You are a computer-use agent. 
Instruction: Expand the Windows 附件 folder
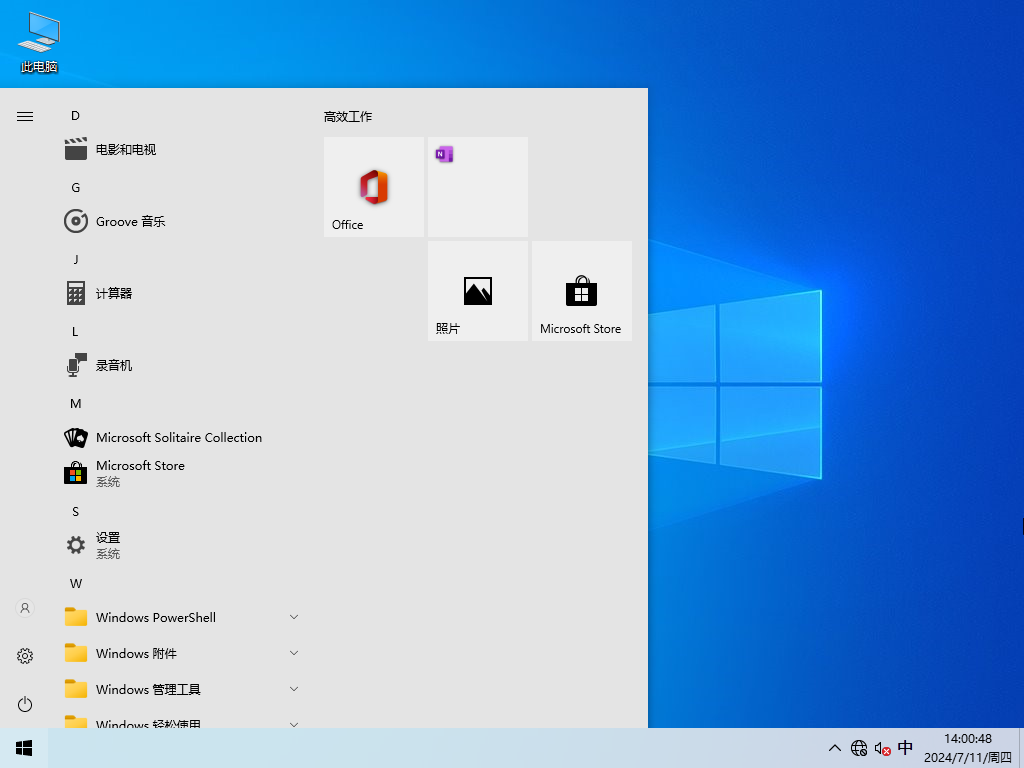(293, 653)
